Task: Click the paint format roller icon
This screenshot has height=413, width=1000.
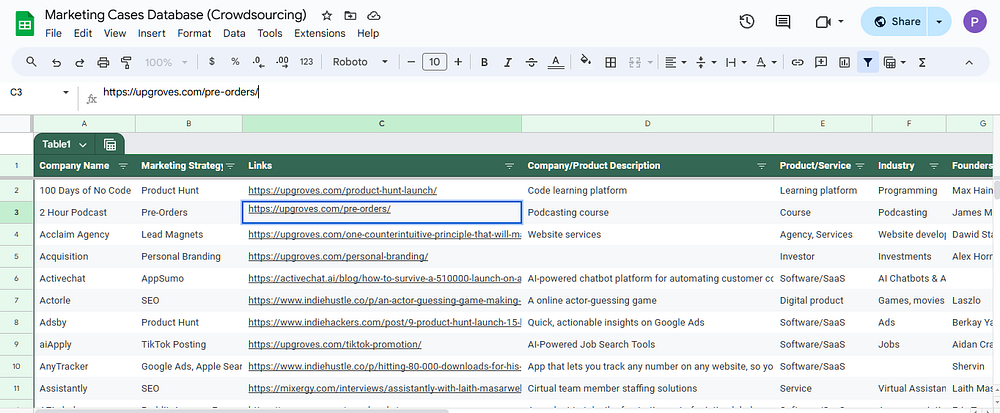Action: click(x=126, y=62)
